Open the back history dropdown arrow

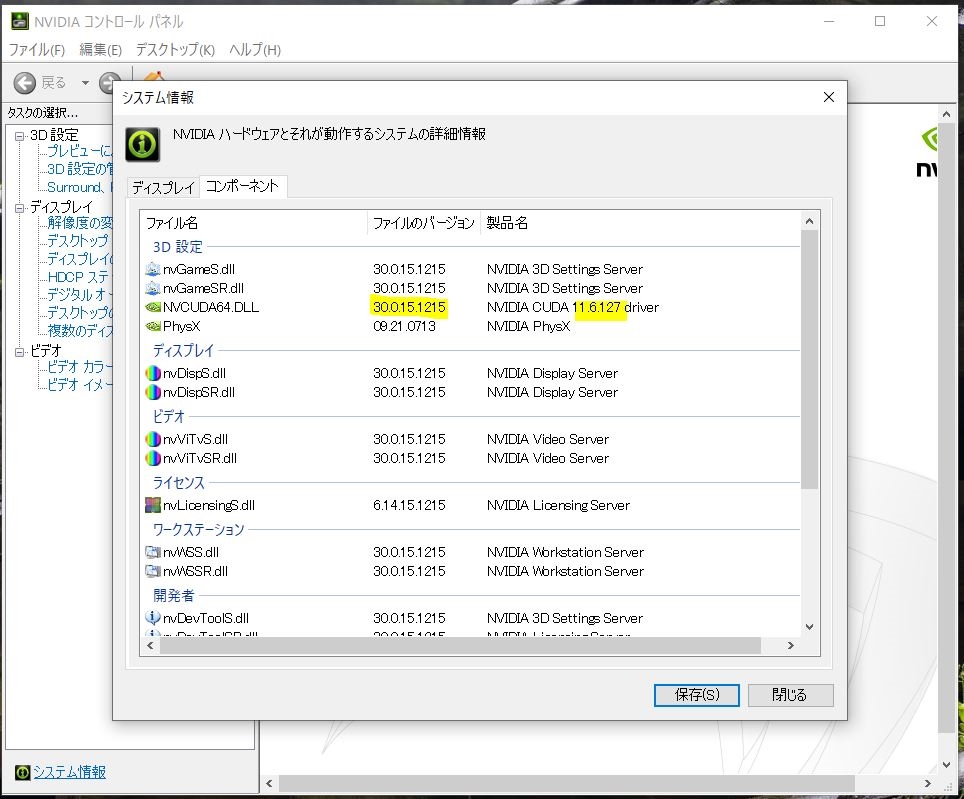(85, 82)
